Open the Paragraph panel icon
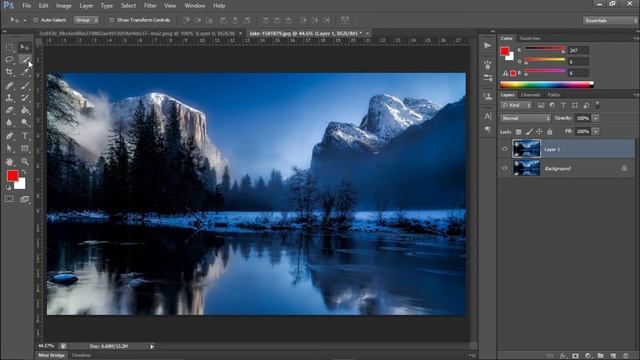The height and width of the screenshot is (360, 640). [x=487, y=129]
